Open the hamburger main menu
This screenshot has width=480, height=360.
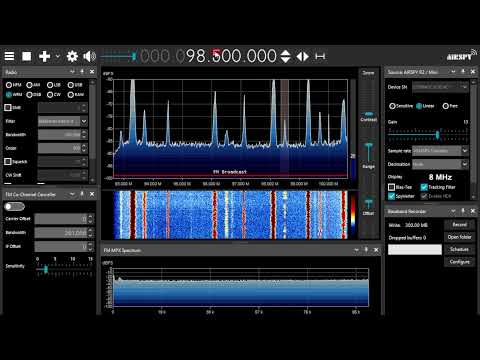9,56
